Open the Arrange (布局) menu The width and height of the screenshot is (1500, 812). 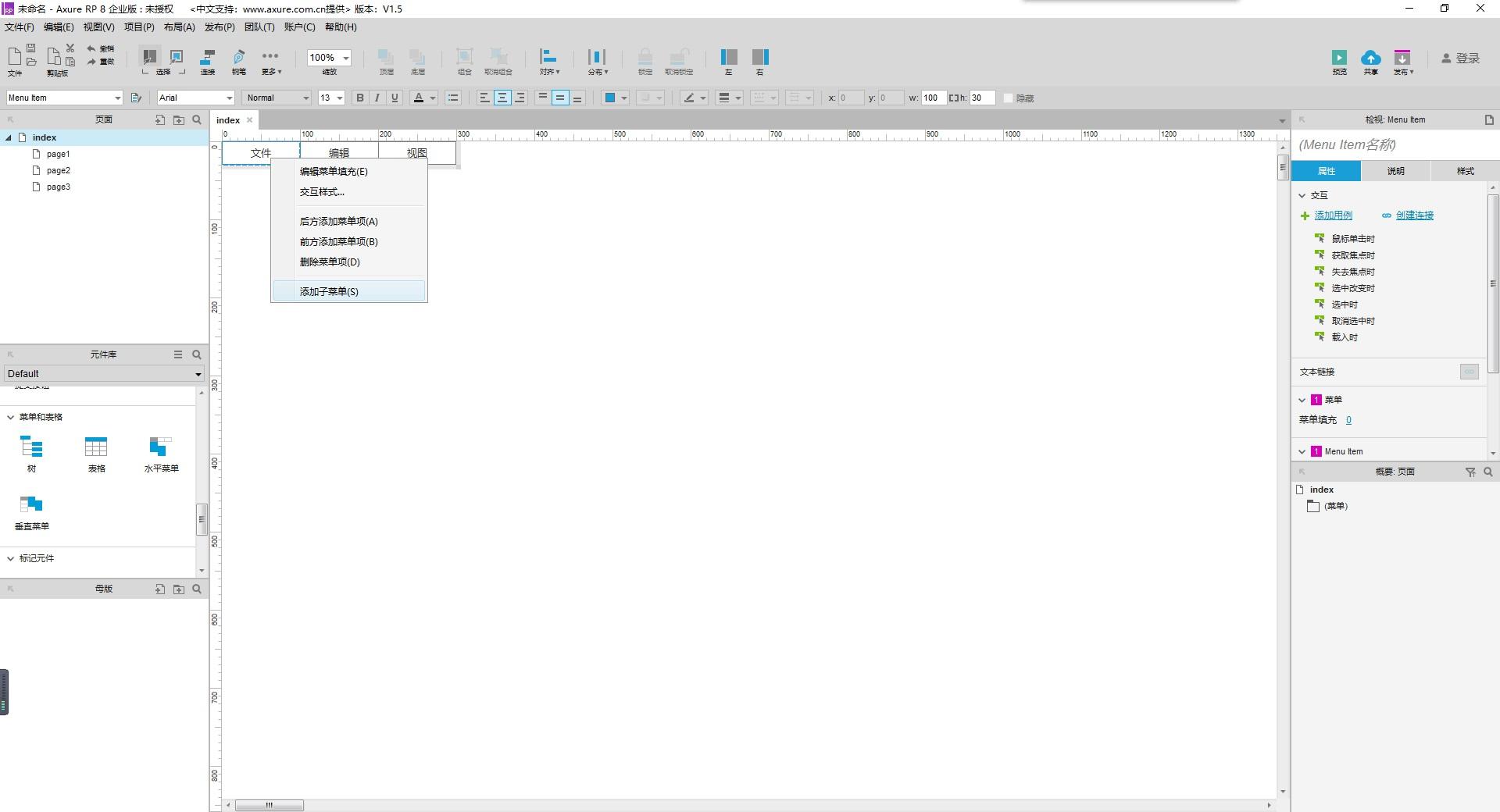(x=180, y=27)
